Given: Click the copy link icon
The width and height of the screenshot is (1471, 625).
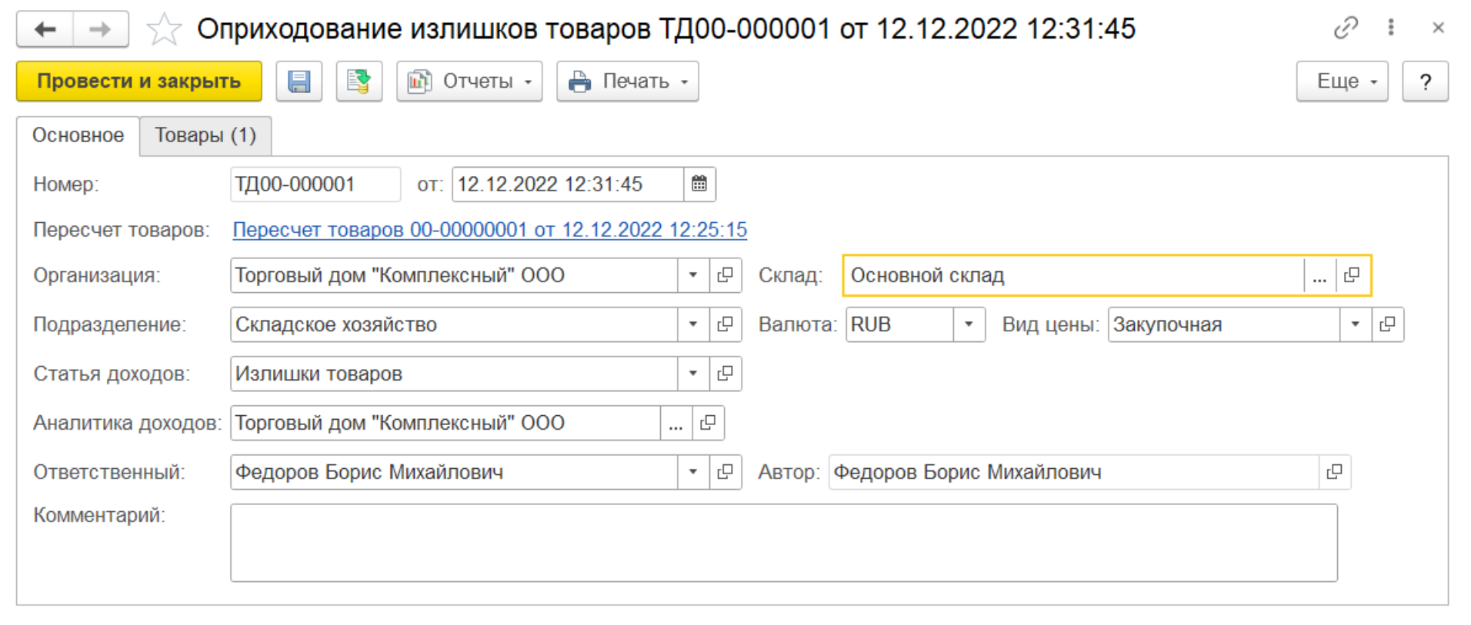Looking at the screenshot, I should (1346, 29).
